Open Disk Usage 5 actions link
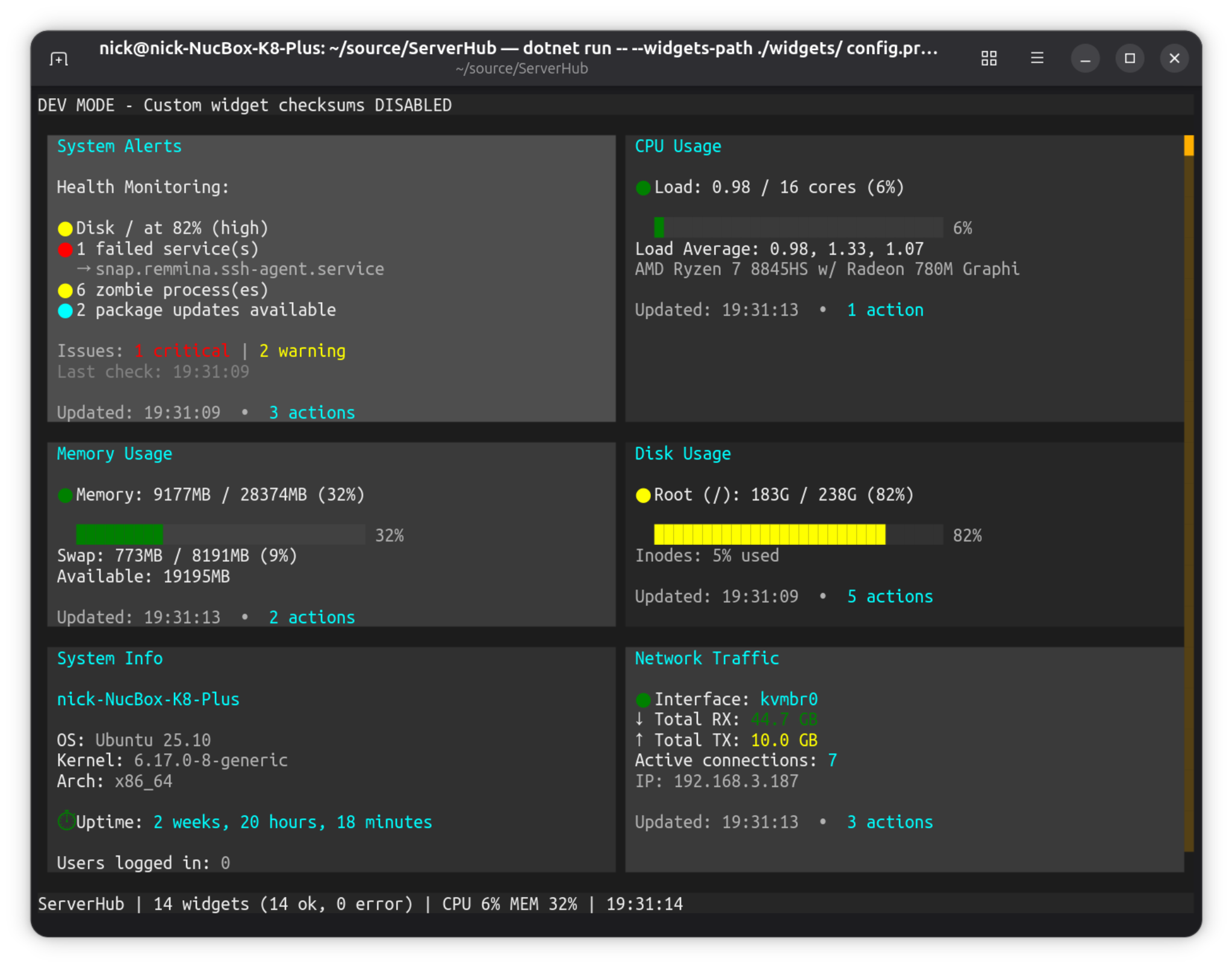Image resolution: width=1232 pixels, height=967 pixels. (x=890, y=597)
